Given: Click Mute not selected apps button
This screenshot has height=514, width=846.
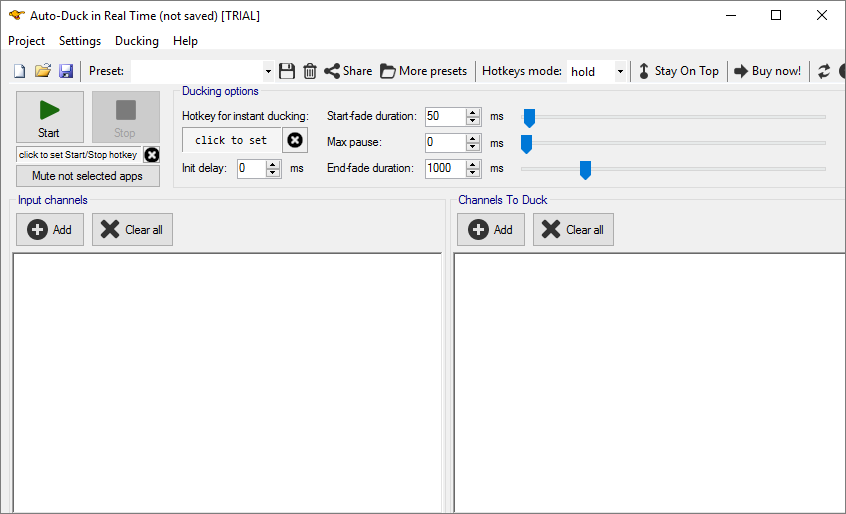Looking at the screenshot, I should click(x=87, y=176).
